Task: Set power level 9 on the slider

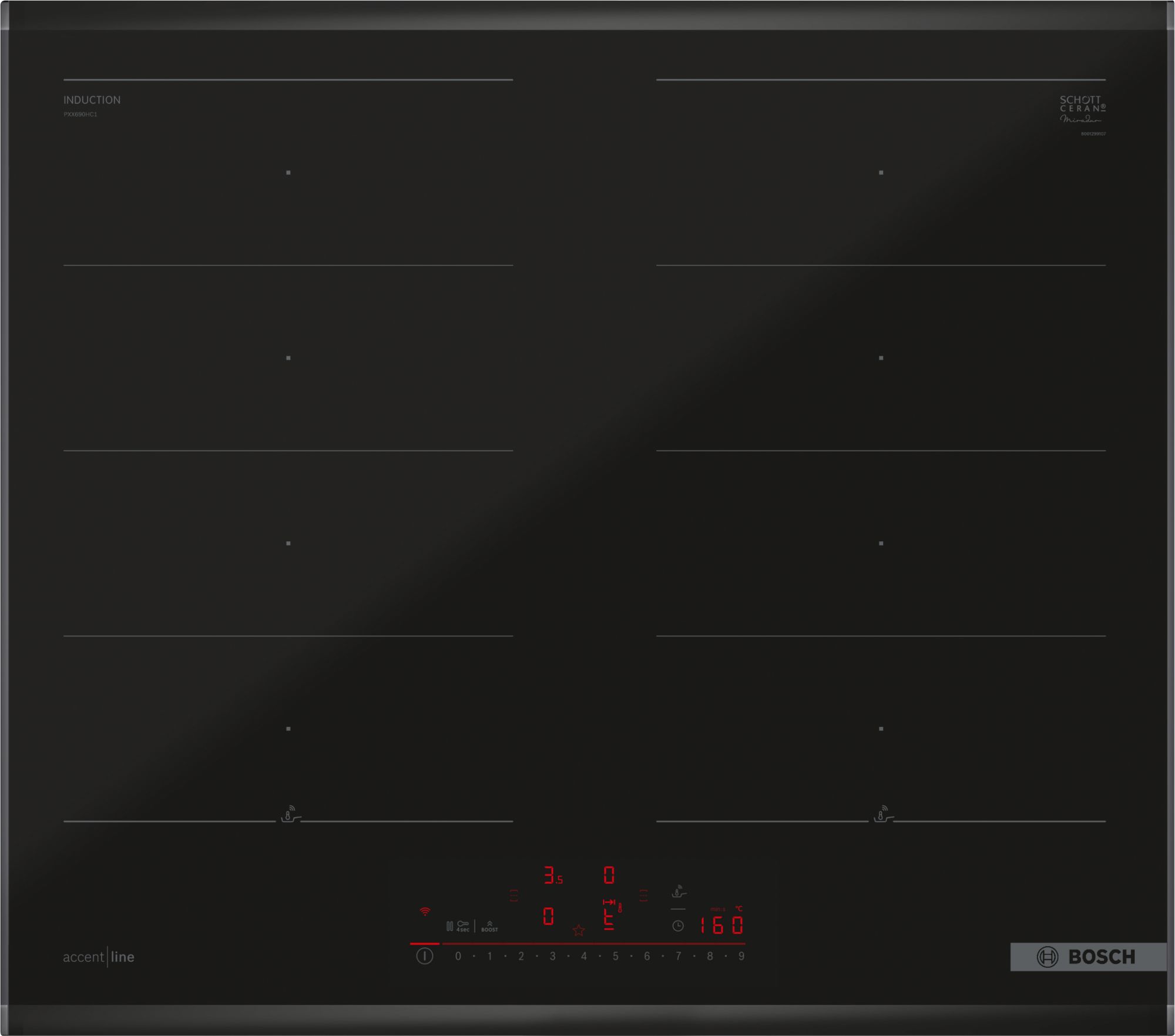Action: 741,956
